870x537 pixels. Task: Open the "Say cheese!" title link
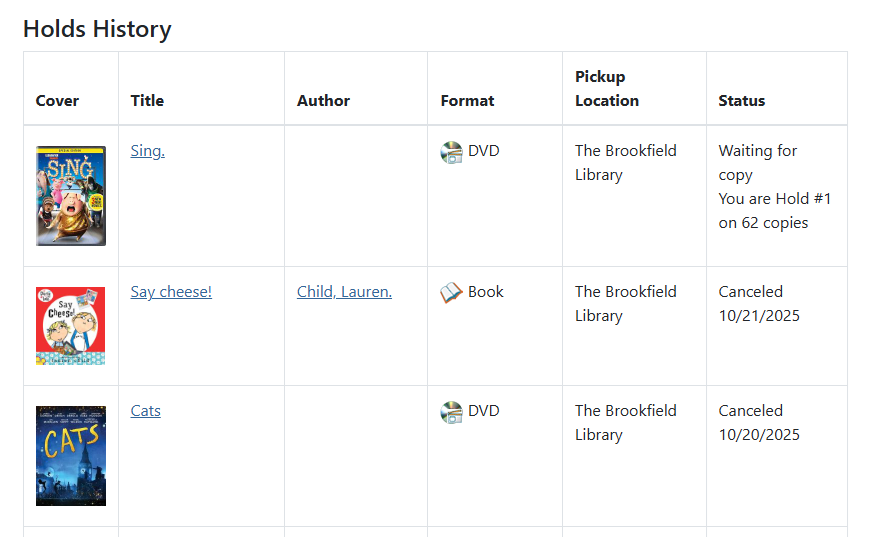pyautogui.click(x=171, y=292)
